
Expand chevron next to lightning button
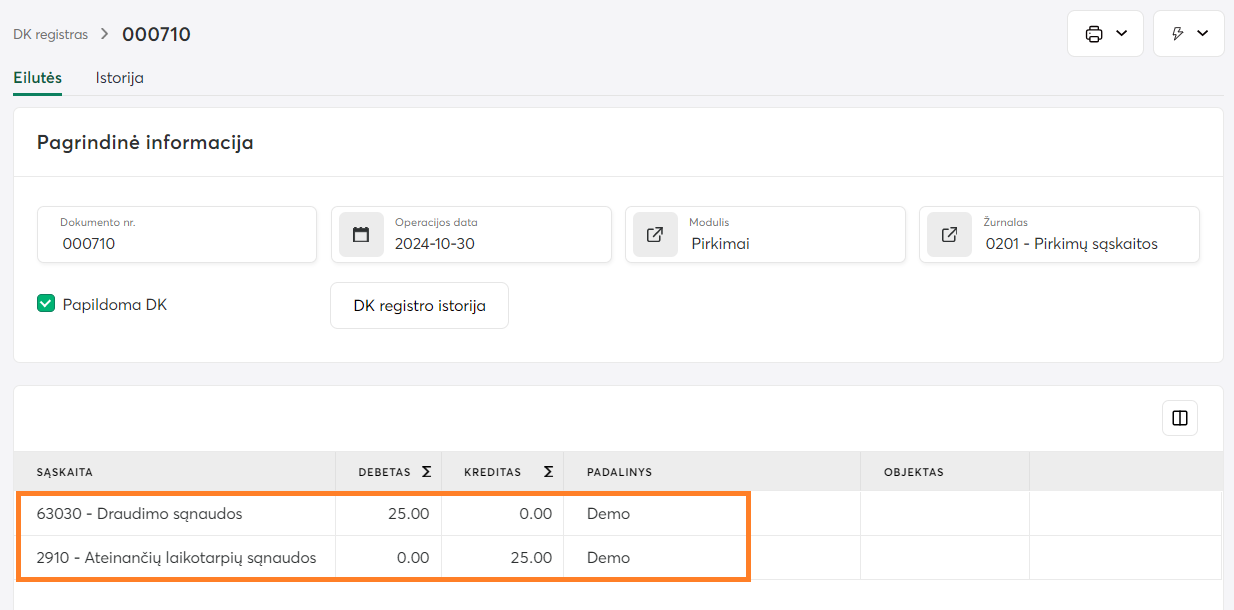(1202, 34)
